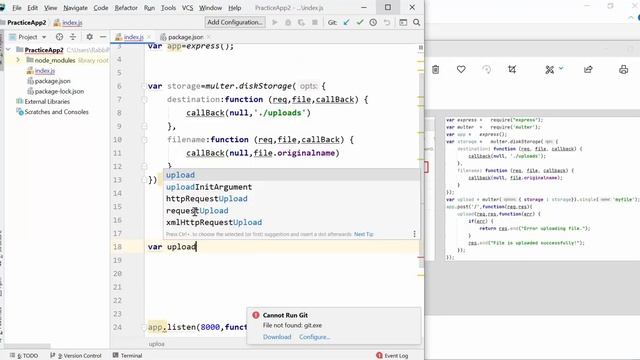The height and width of the screenshot is (360, 640).
Task: Fold the destination function at line 7
Action: pos(144,100)
